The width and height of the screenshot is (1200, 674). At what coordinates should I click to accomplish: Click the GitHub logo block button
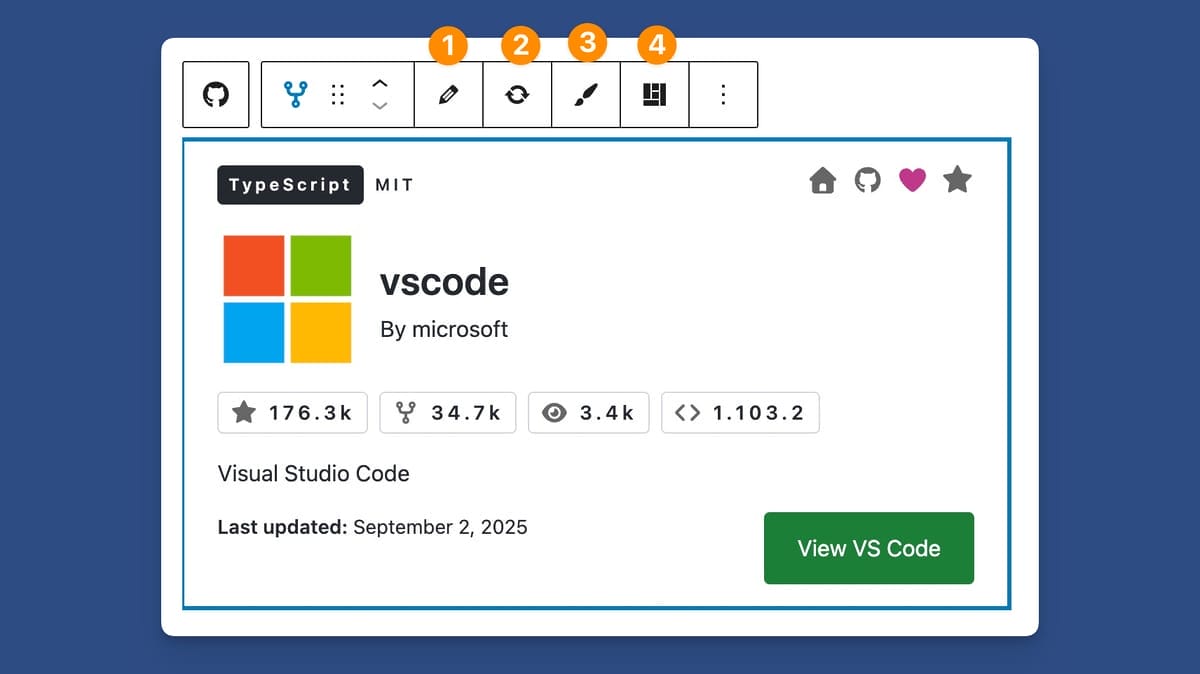coord(216,95)
